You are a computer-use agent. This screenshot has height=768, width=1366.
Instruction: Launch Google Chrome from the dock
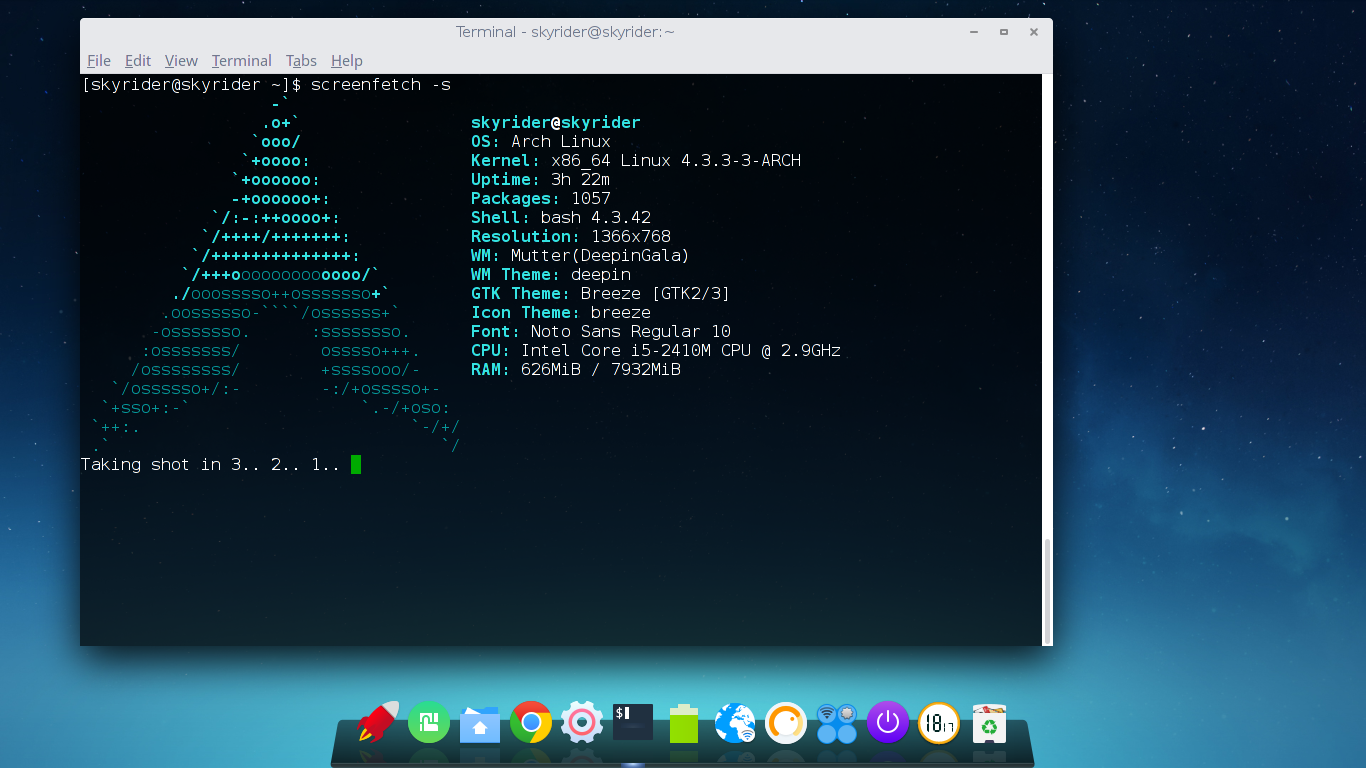(x=531, y=722)
